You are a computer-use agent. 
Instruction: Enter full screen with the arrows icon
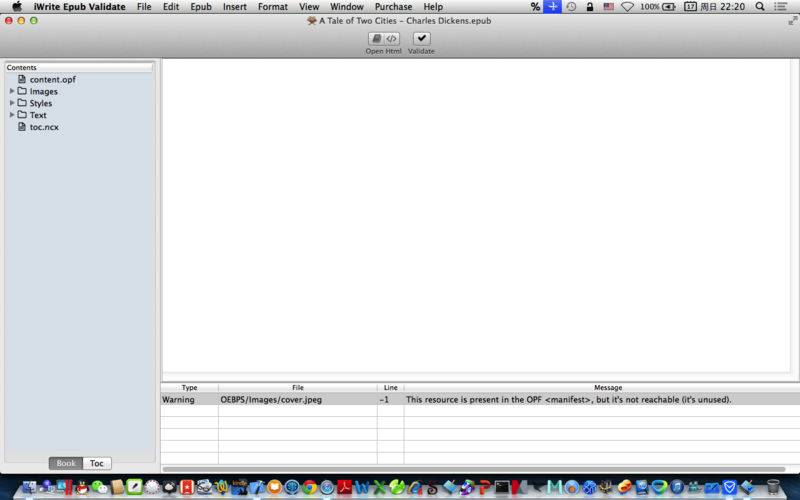point(792,20)
